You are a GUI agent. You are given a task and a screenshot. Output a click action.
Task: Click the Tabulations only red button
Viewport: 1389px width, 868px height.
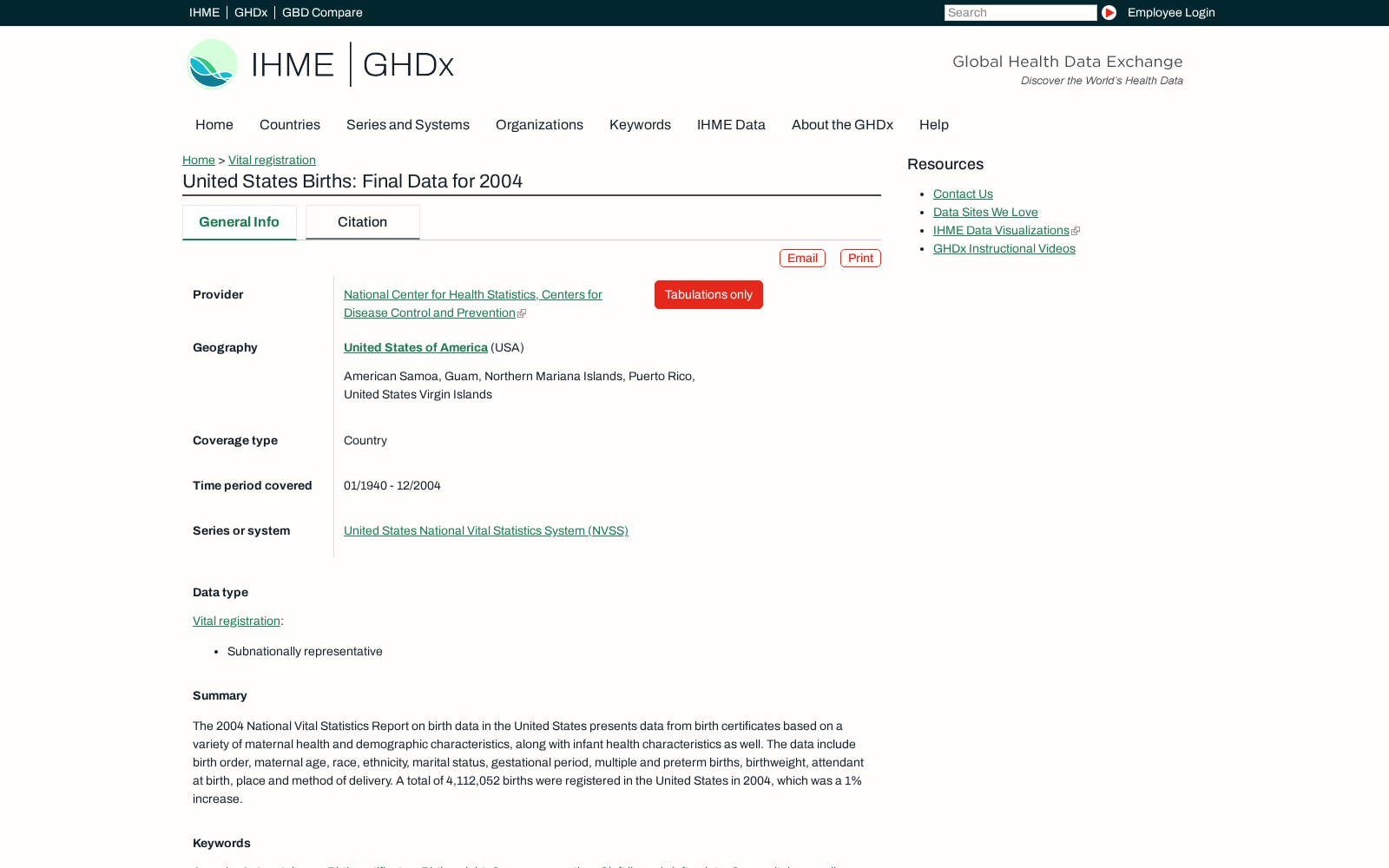click(x=708, y=294)
